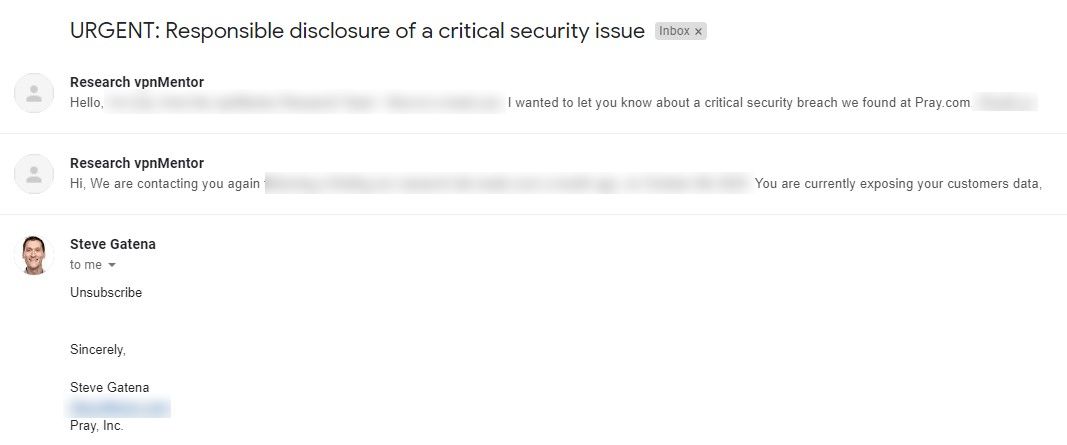The width and height of the screenshot is (1067, 445).
Task: Expand first message mentioning Pray.com security breach
Action: click(534, 93)
